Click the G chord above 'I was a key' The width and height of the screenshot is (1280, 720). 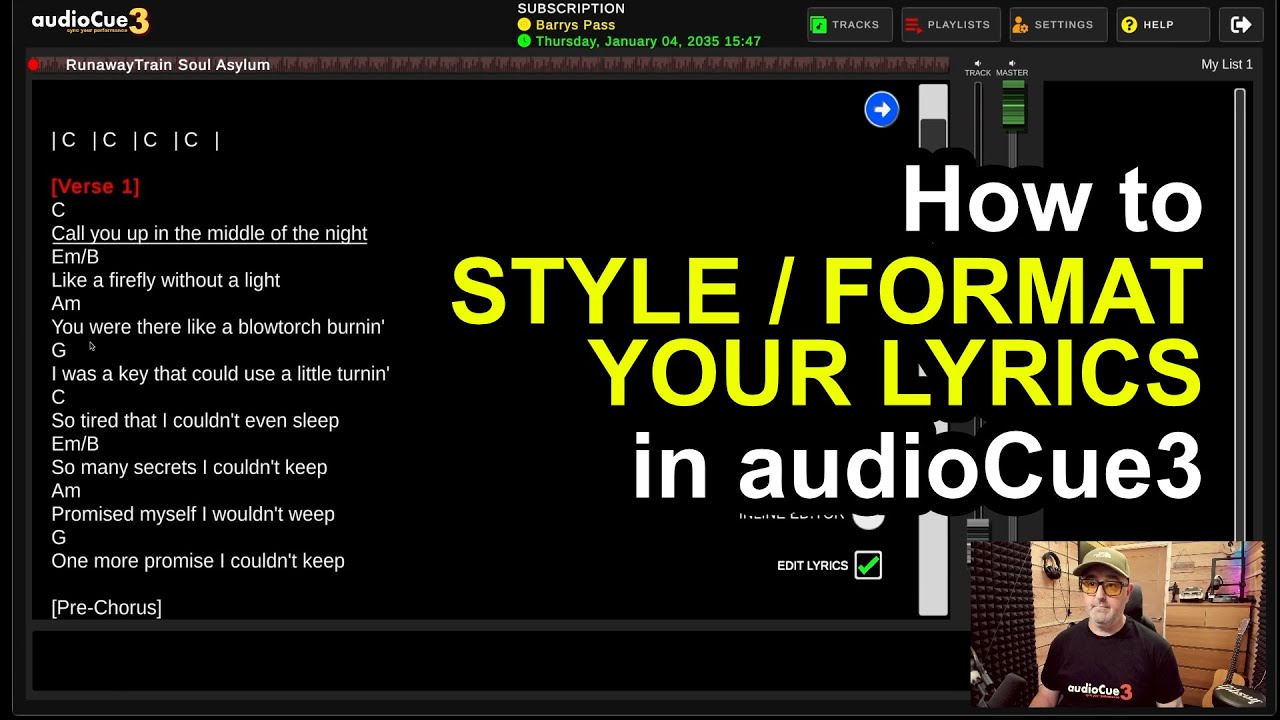(x=59, y=350)
